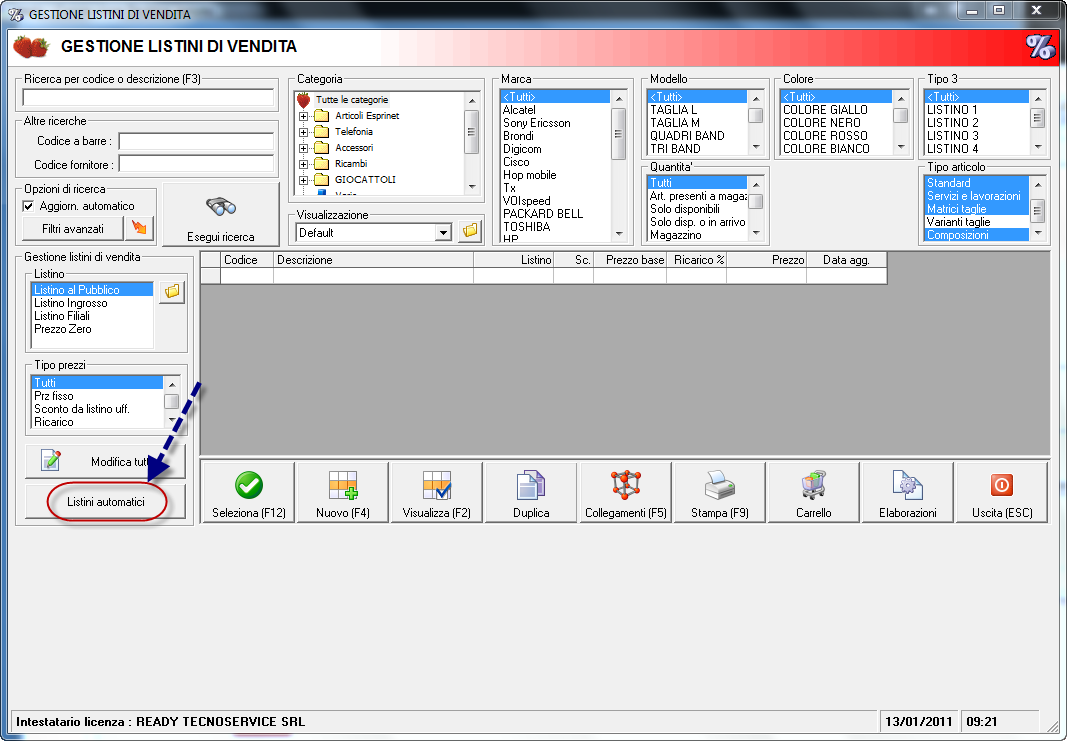Click the Ricarico % column header
The width and height of the screenshot is (1067, 741).
click(697, 260)
